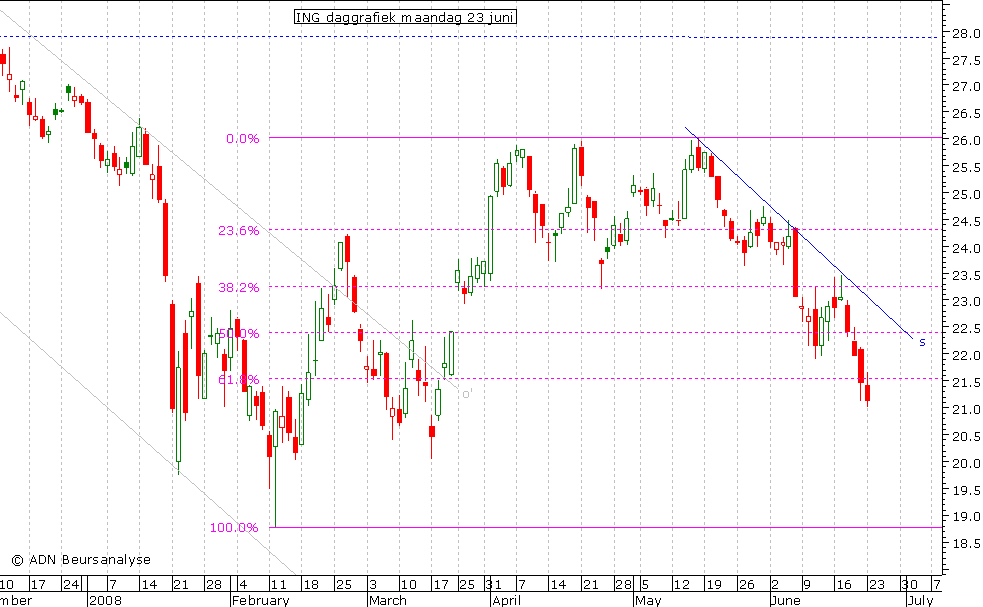The width and height of the screenshot is (983, 607).
Task: Select the '26.5' price axis value
Action: coord(966,113)
